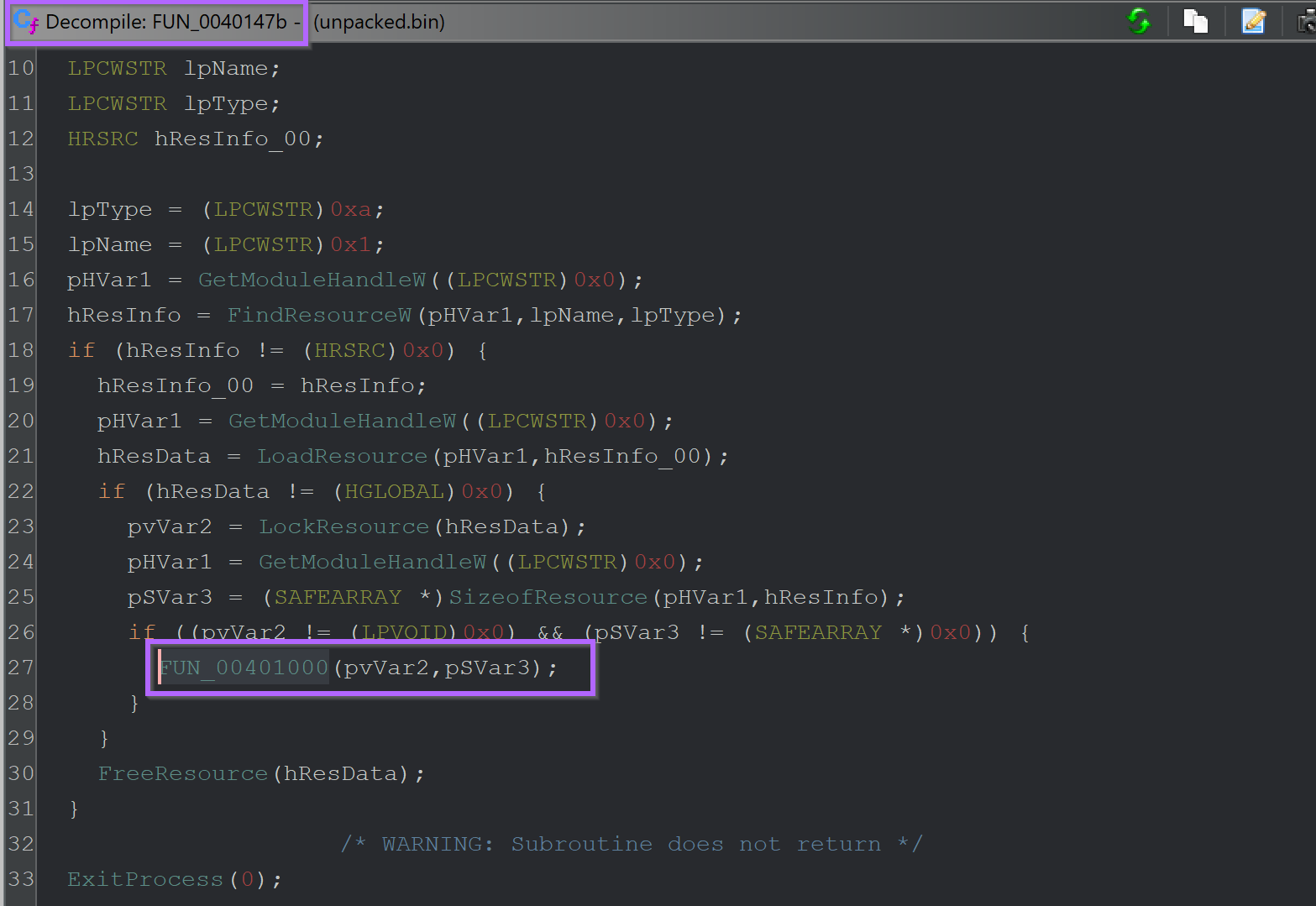The height and width of the screenshot is (906, 1316).
Task: Click 0x1 constant on line 15
Action: 351,244
